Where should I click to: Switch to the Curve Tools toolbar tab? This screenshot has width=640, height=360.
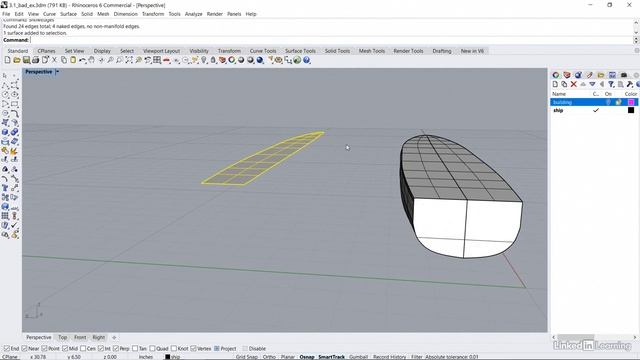(x=263, y=51)
